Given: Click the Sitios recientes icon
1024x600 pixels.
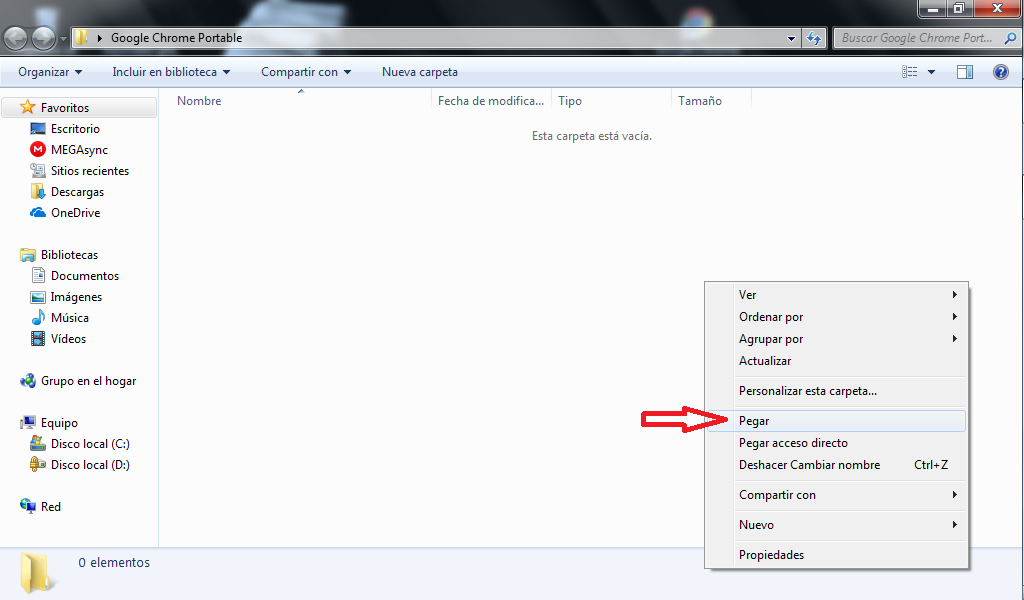Looking at the screenshot, I should (38, 170).
